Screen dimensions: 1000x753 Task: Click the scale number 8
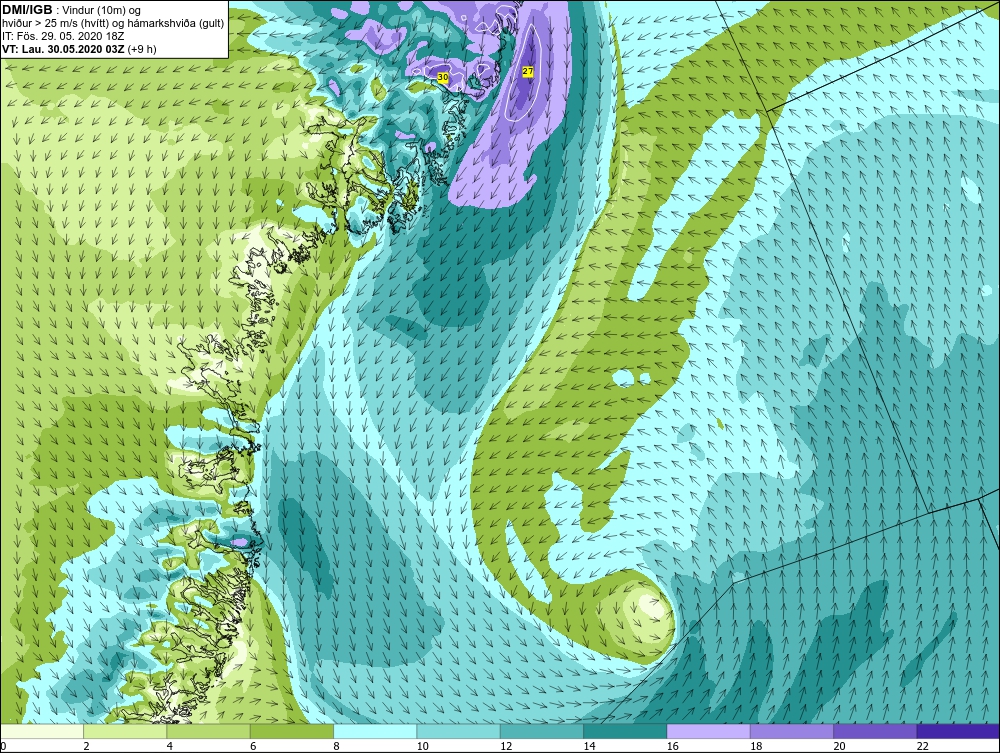[x=336, y=746]
